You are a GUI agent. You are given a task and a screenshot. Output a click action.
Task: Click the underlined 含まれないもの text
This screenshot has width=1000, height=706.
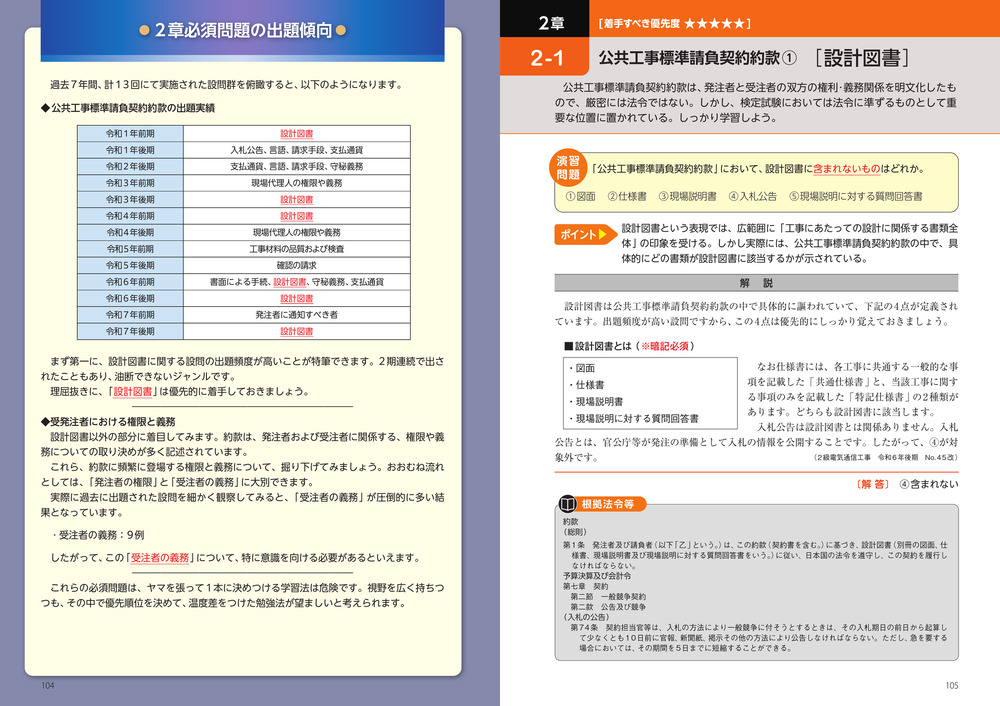pos(846,169)
